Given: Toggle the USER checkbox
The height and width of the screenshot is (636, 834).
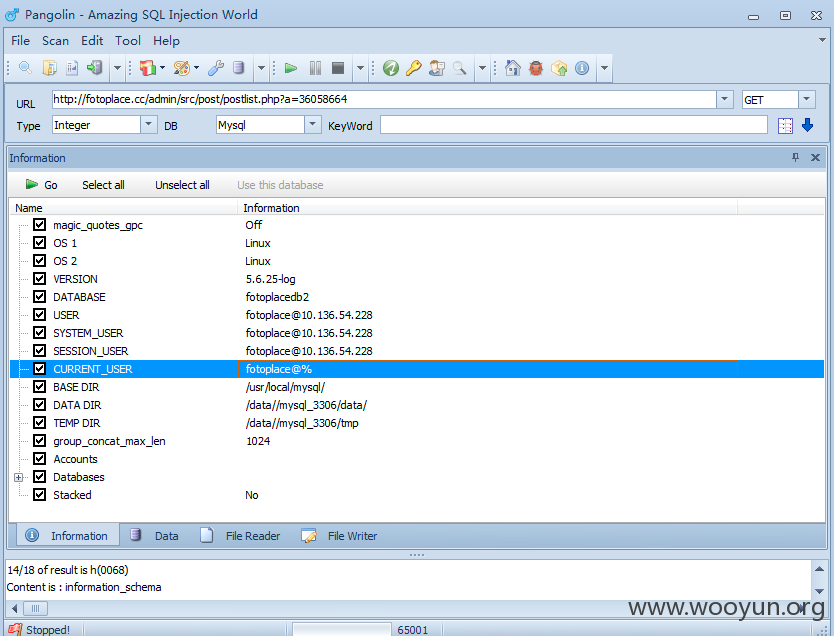Looking at the screenshot, I should [x=39, y=315].
